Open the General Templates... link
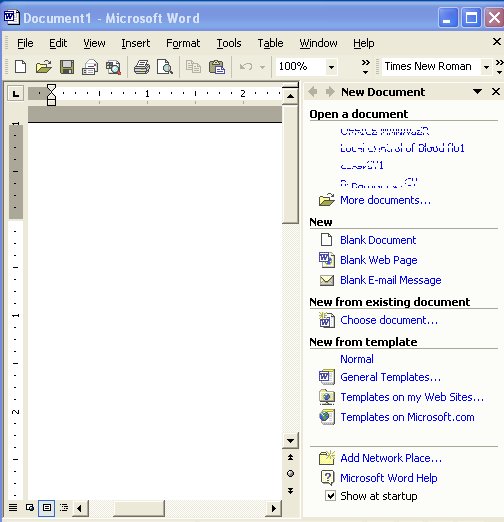This screenshot has height=522, width=504. click(x=390, y=377)
